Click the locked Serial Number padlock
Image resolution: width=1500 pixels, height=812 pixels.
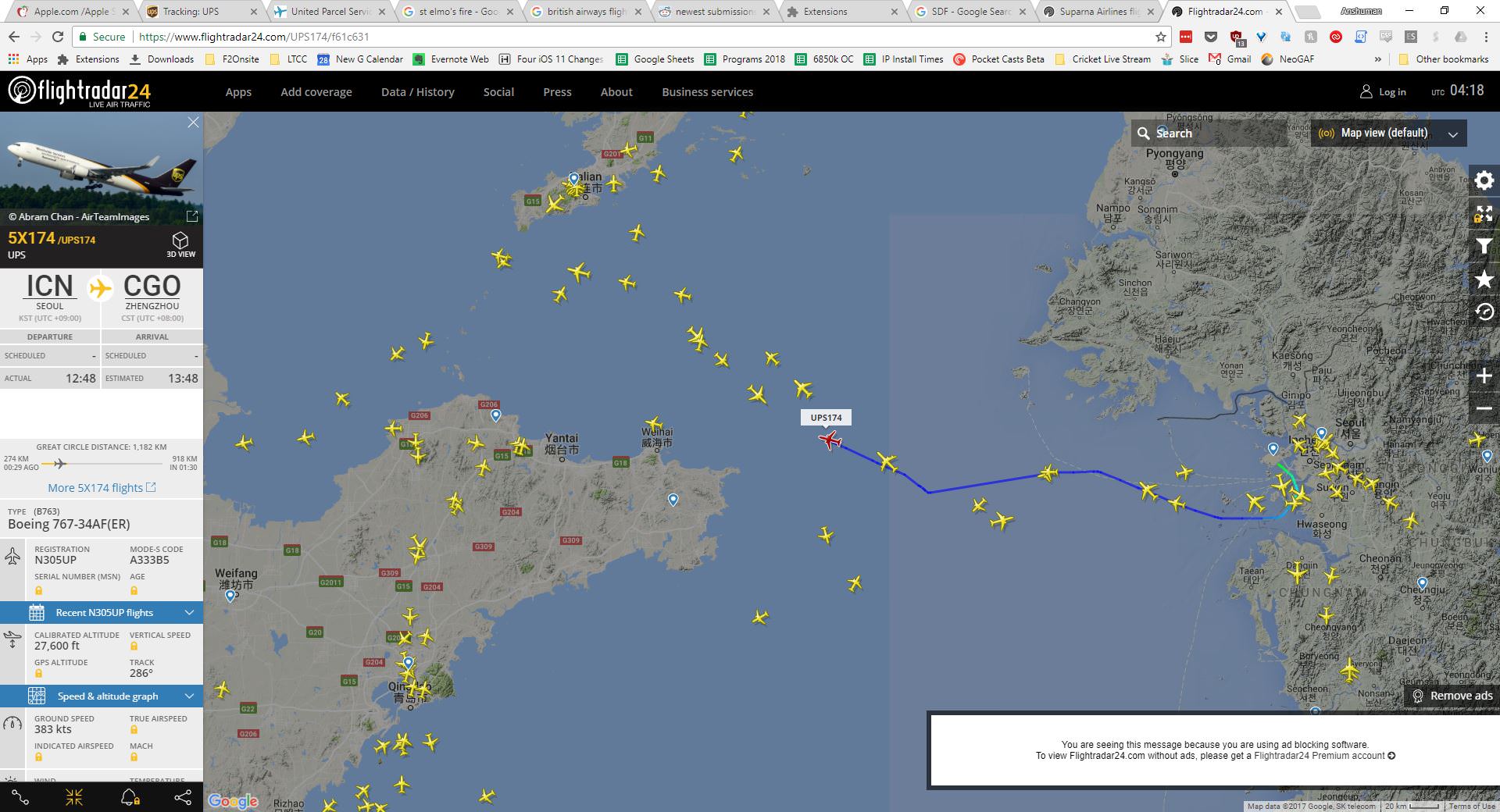click(38, 590)
